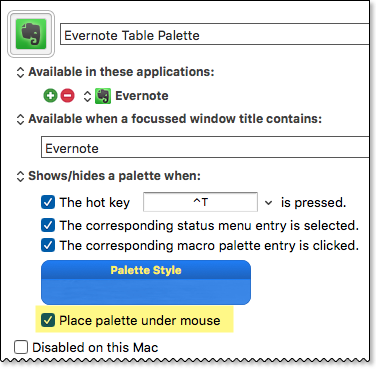
Task: Expand the 'Available in these applications' popup
Action: 20,72
